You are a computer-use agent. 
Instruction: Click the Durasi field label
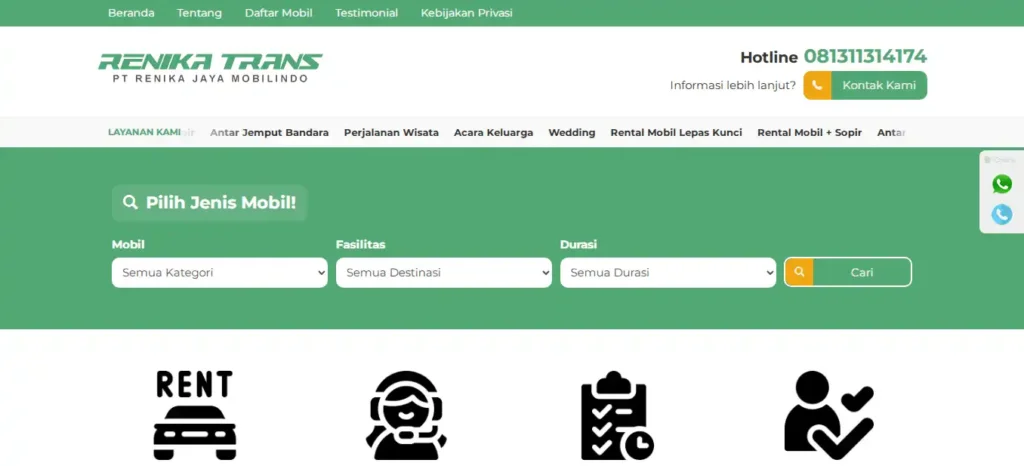pos(579,245)
